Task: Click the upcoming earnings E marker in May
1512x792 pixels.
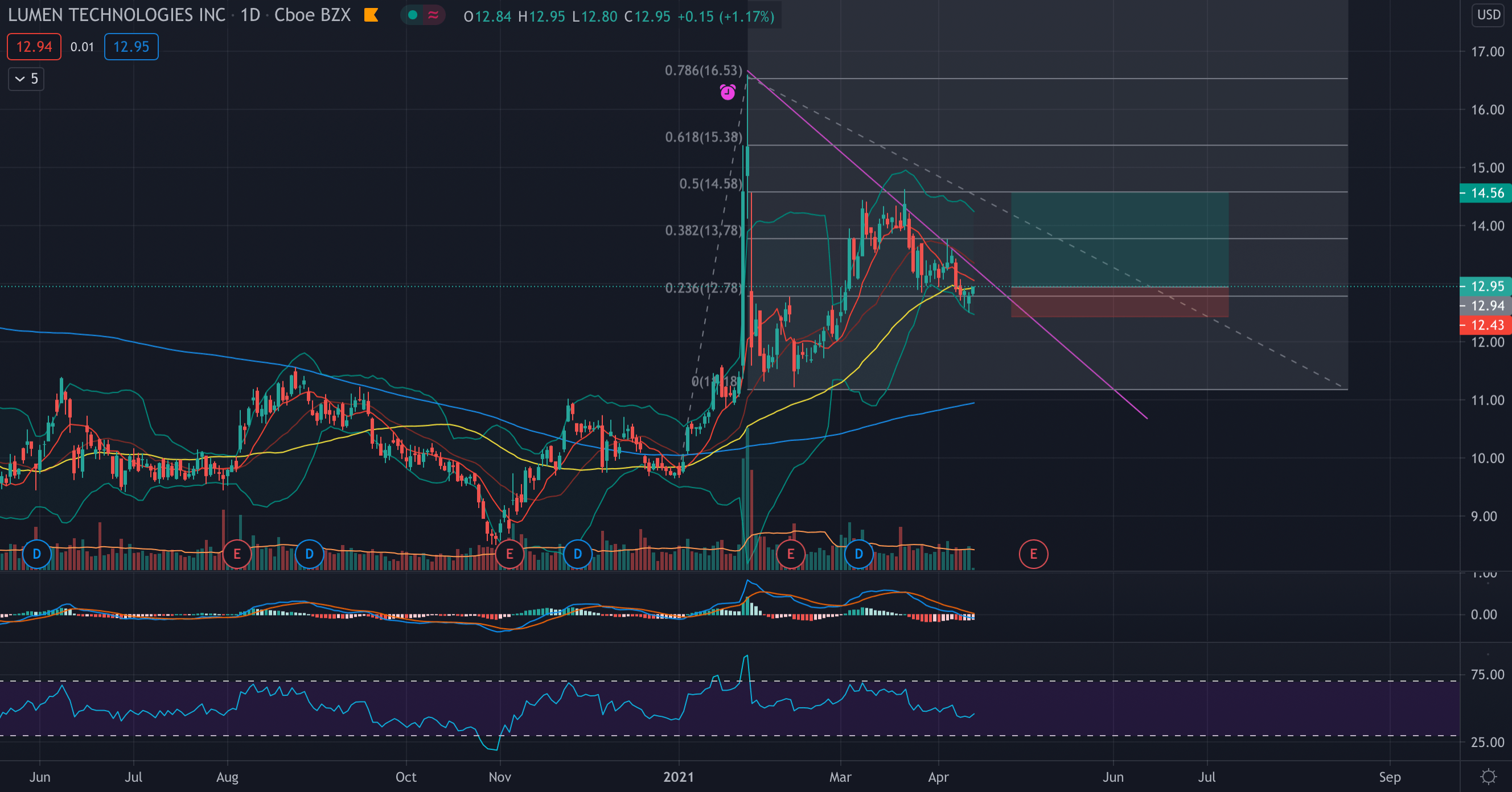Action: [1034, 554]
